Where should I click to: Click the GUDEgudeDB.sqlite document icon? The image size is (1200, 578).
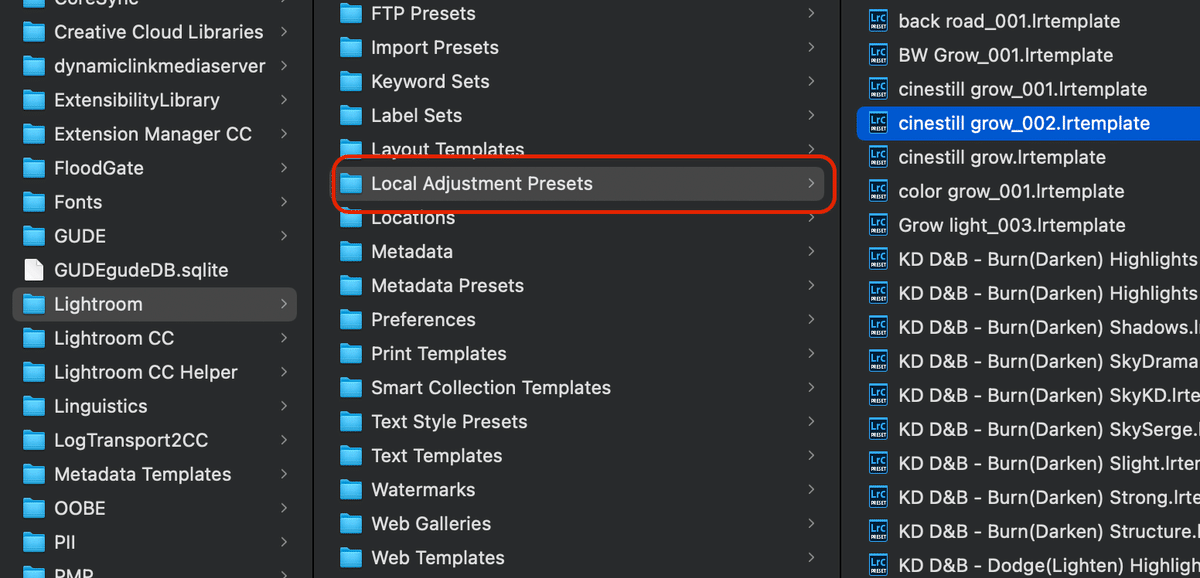34,270
